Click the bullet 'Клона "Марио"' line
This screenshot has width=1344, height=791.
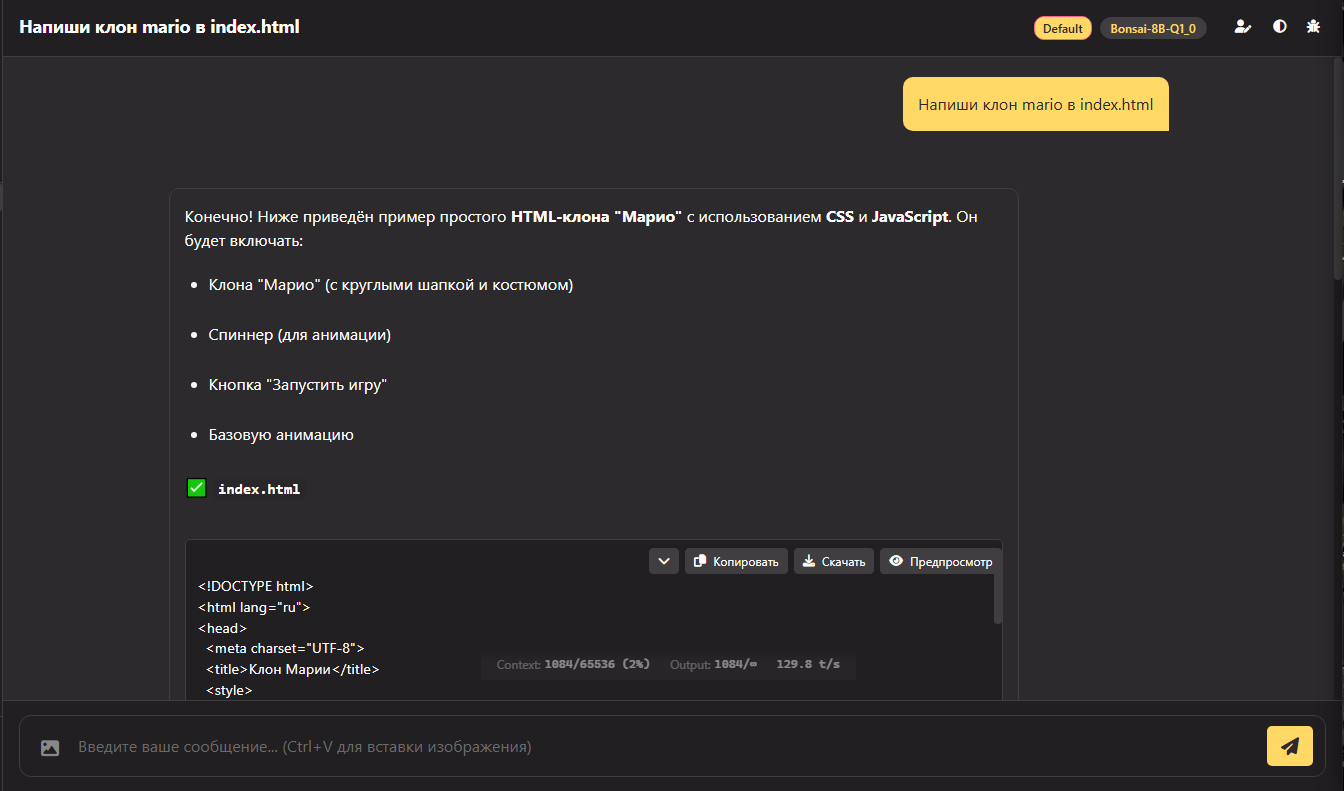coord(391,285)
